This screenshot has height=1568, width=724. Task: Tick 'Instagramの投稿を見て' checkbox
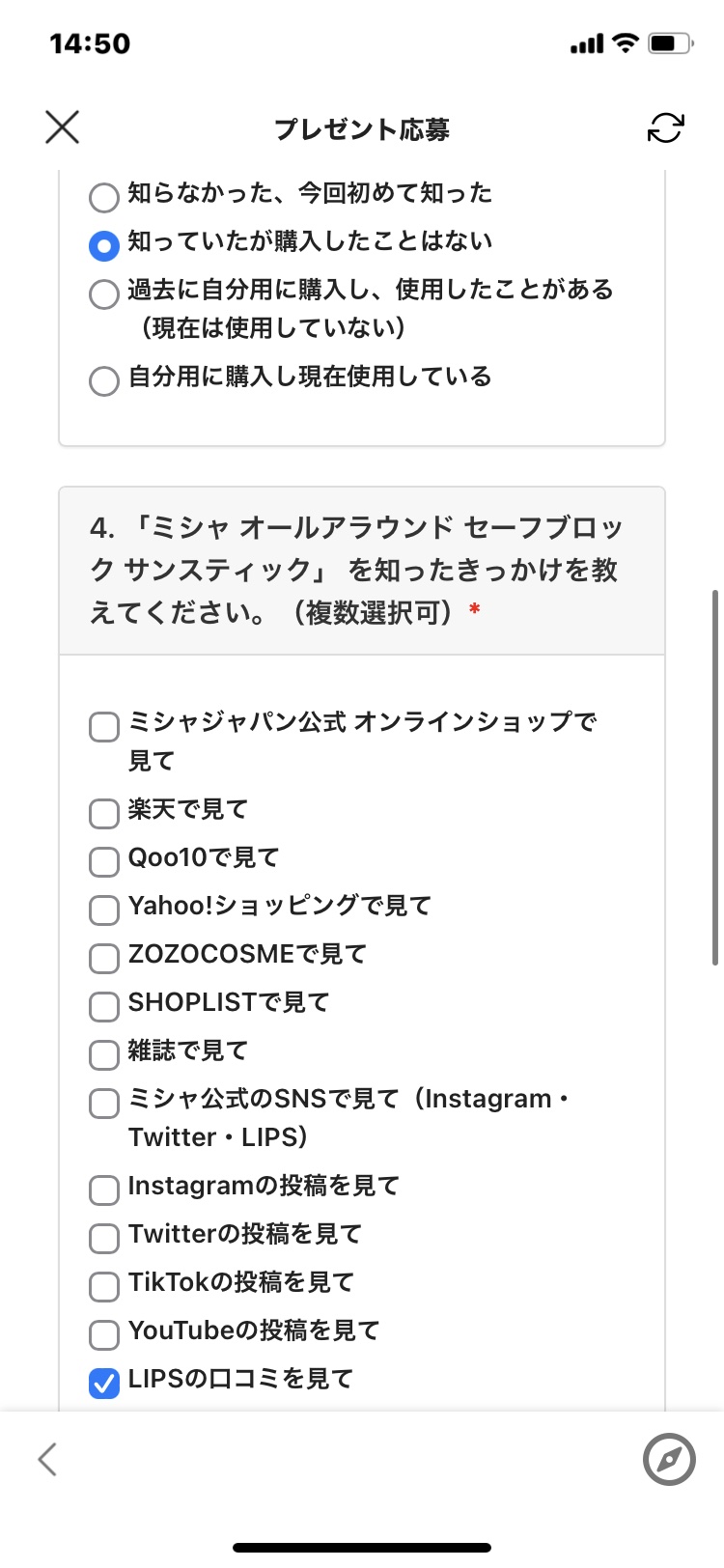coord(104,1190)
